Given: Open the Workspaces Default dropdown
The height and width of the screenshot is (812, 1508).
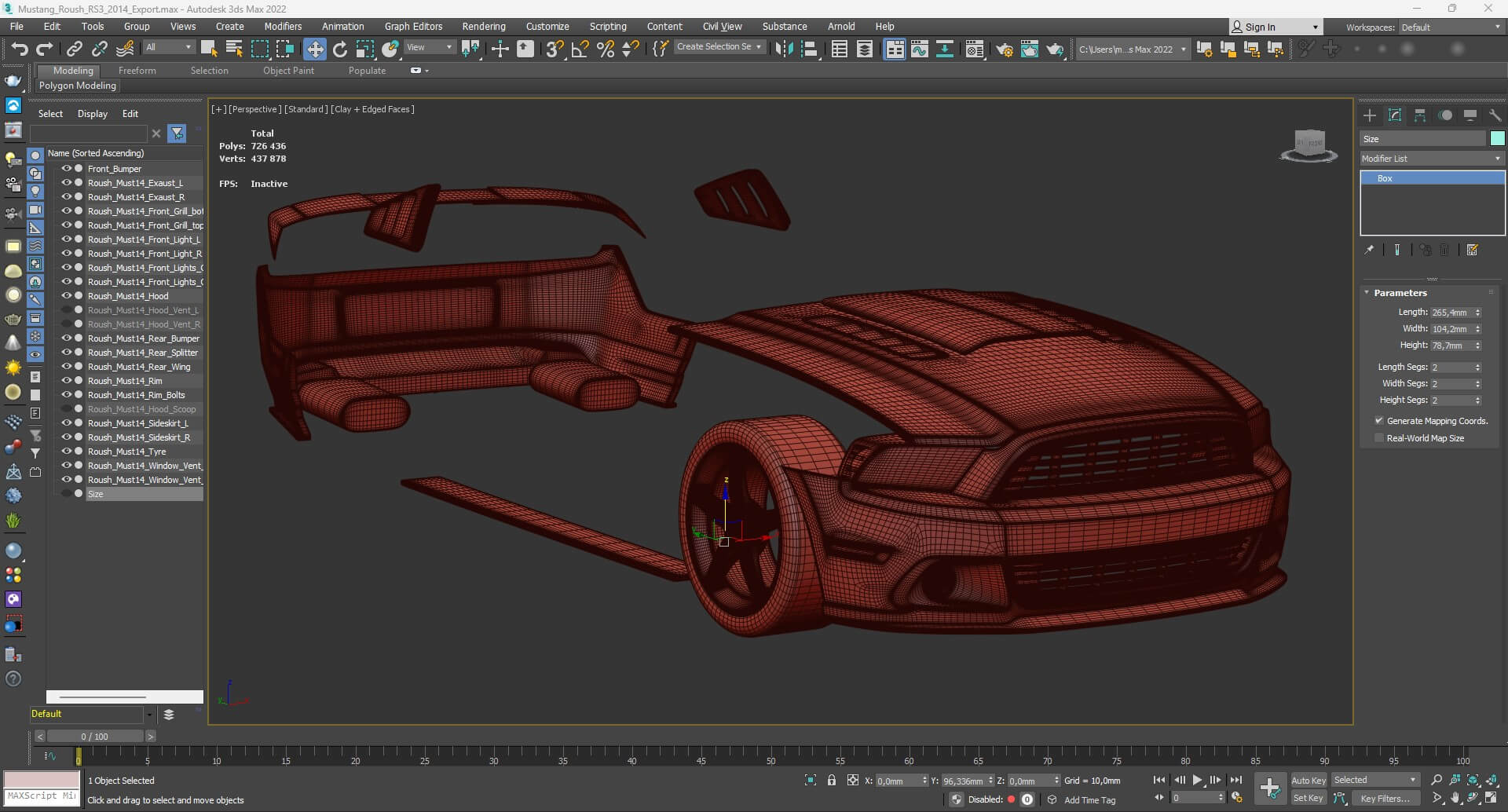Looking at the screenshot, I should click(1451, 27).
